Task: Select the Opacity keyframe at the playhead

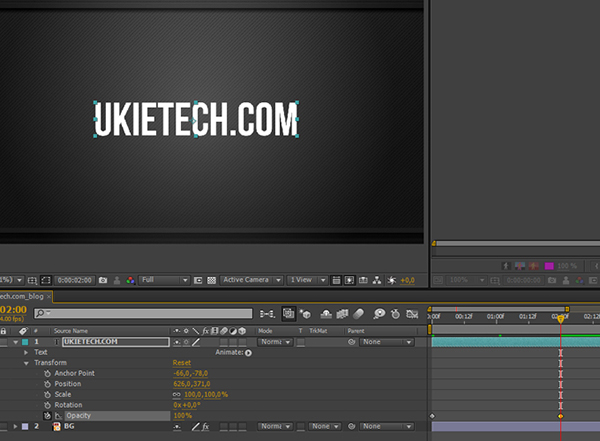Action: coord(561,416)
